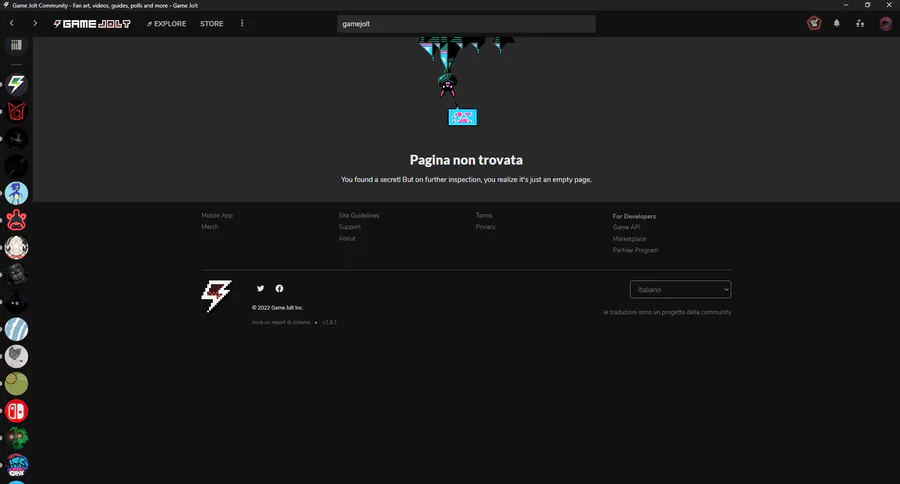Open the more options three-dot menu
This screenshot has height=484, width=900.
click(x=242, y=24)
